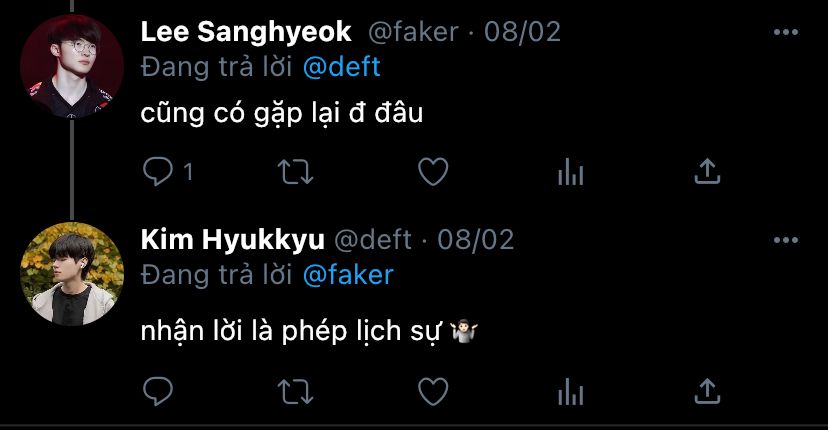This screenshot has height=430, width=828.
Task: View analytics on Kim Hyukkyu's tweet
Action: tap(570, 392)
